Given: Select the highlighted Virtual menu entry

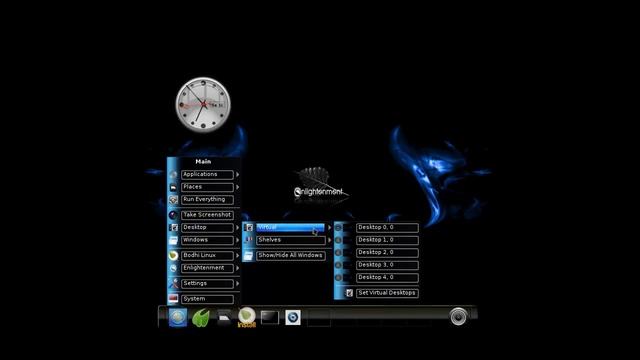Looking at the screenshot, I should coord(291,228).
